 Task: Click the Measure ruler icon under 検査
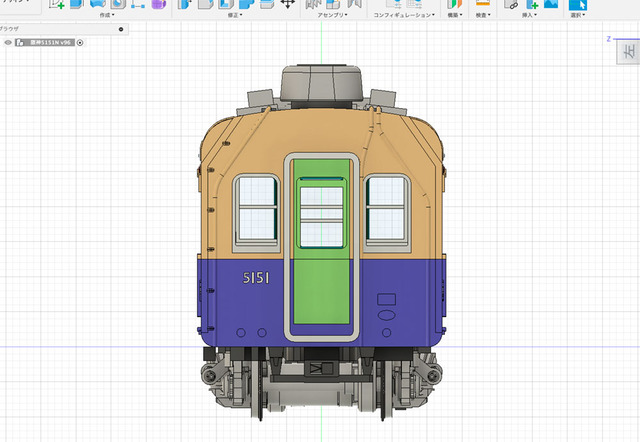pyautogui.click(x=482, y=4)
